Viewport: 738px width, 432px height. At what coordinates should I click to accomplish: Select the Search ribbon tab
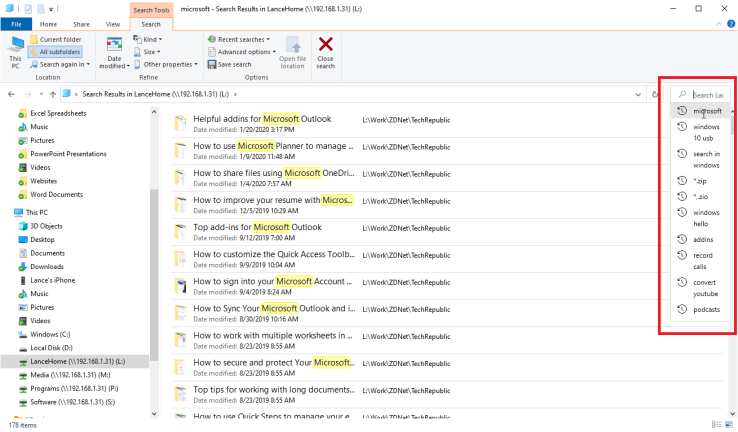151,24
